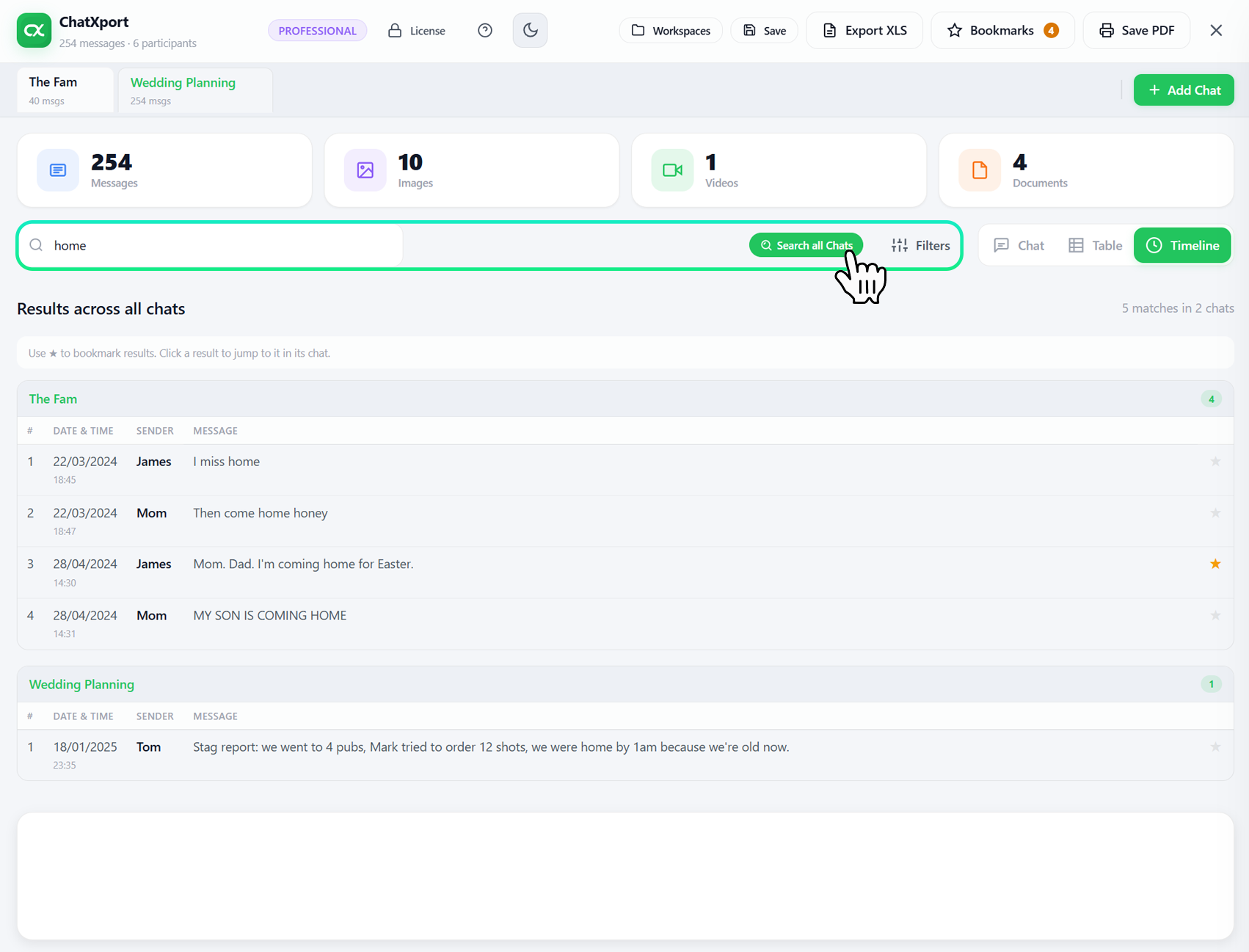Switch to Wedding Planning chat tab
The width and height of the screenshot is (1249, 952).
tap(195, 90)
